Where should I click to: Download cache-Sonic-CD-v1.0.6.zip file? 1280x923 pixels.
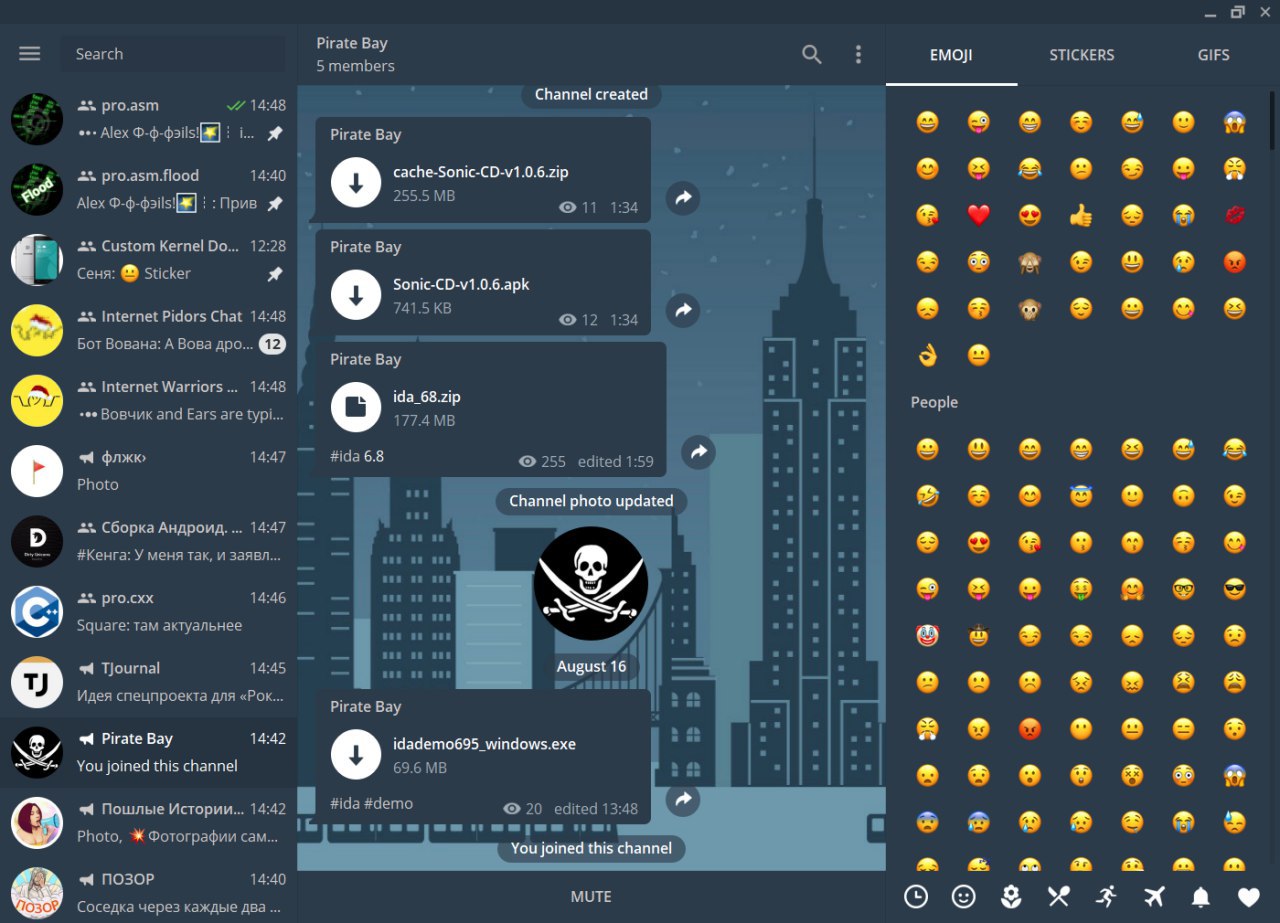click(x=356, y=182)
